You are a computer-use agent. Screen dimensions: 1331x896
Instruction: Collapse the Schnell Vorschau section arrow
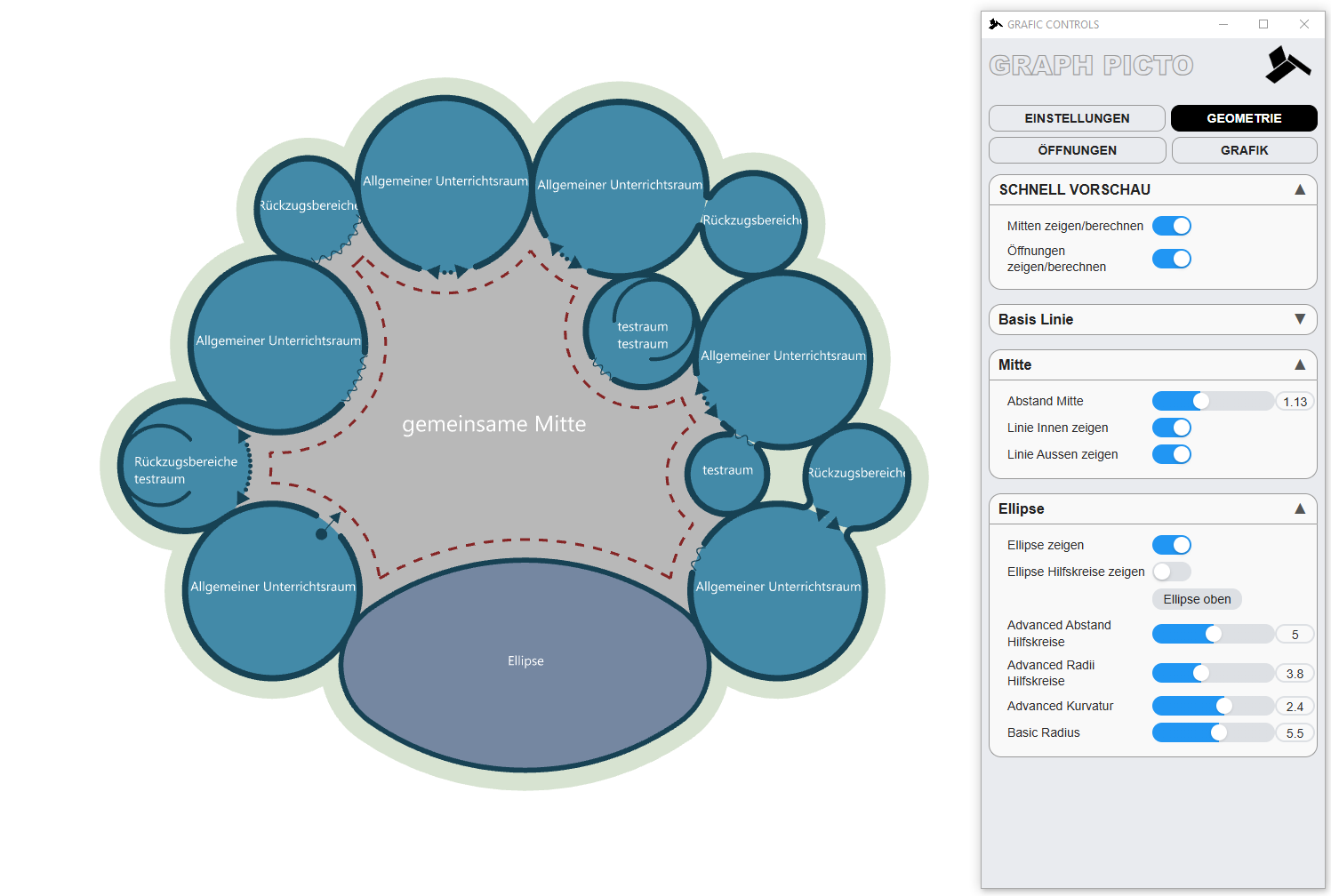(x=1300, y=189)
